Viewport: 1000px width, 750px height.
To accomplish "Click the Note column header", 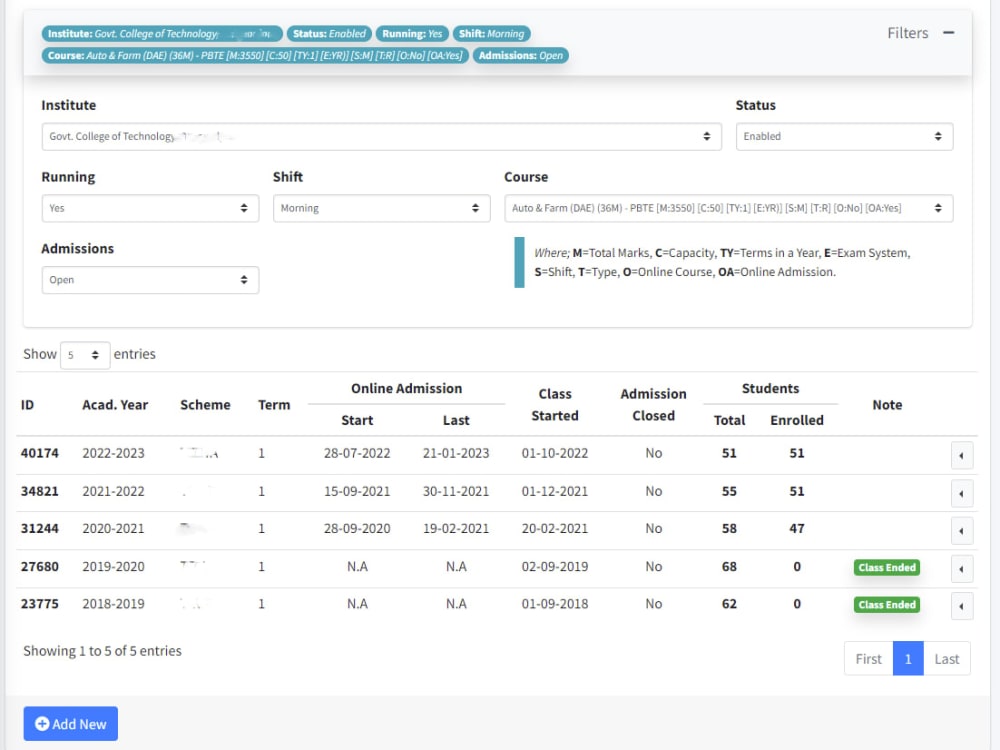I will coord(887,405).
